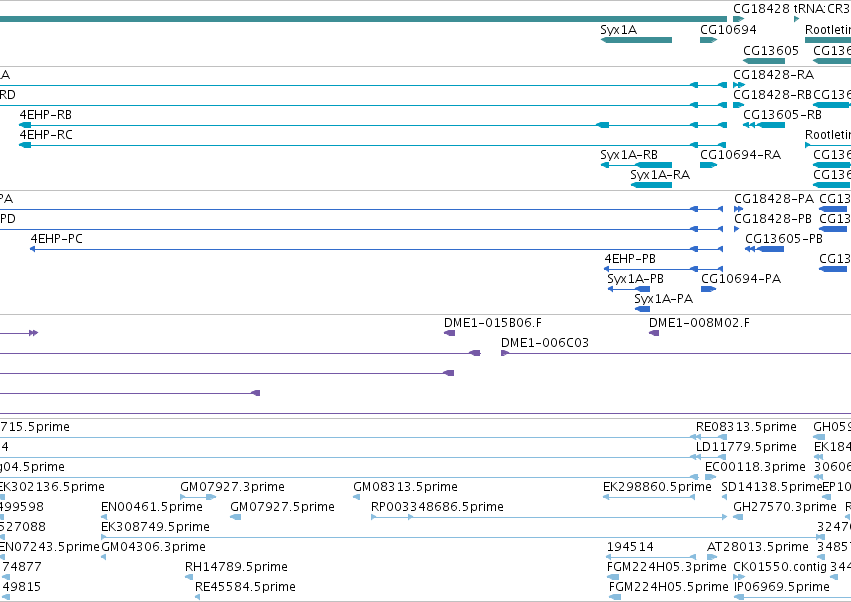Click the RE08313.5prime EST label
This screenshot has height=602, width=851.
tap(746, 427)
